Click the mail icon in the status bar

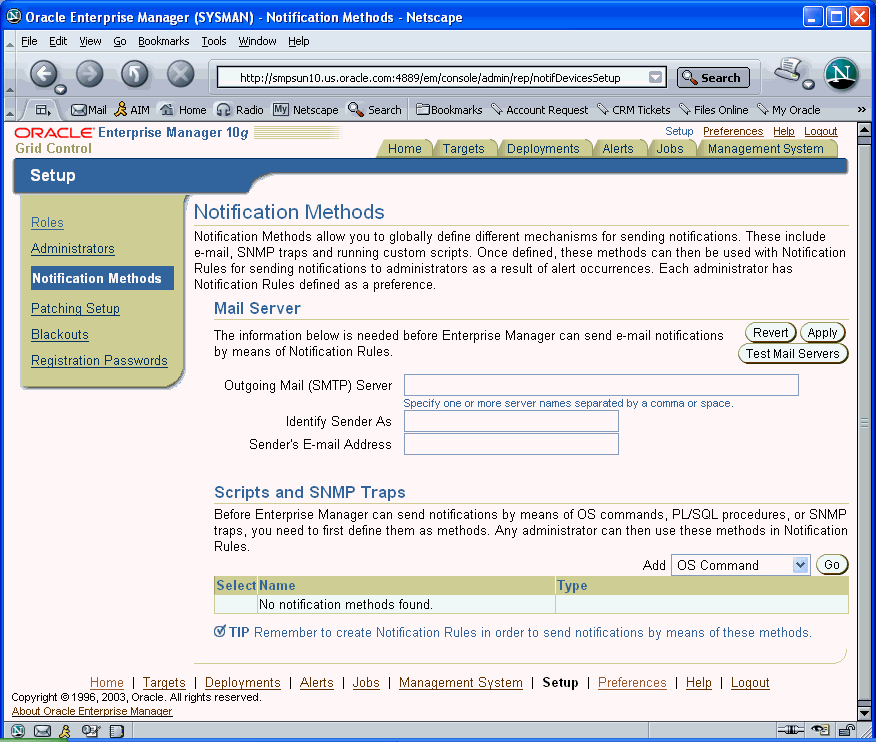[x=41, y=731]
